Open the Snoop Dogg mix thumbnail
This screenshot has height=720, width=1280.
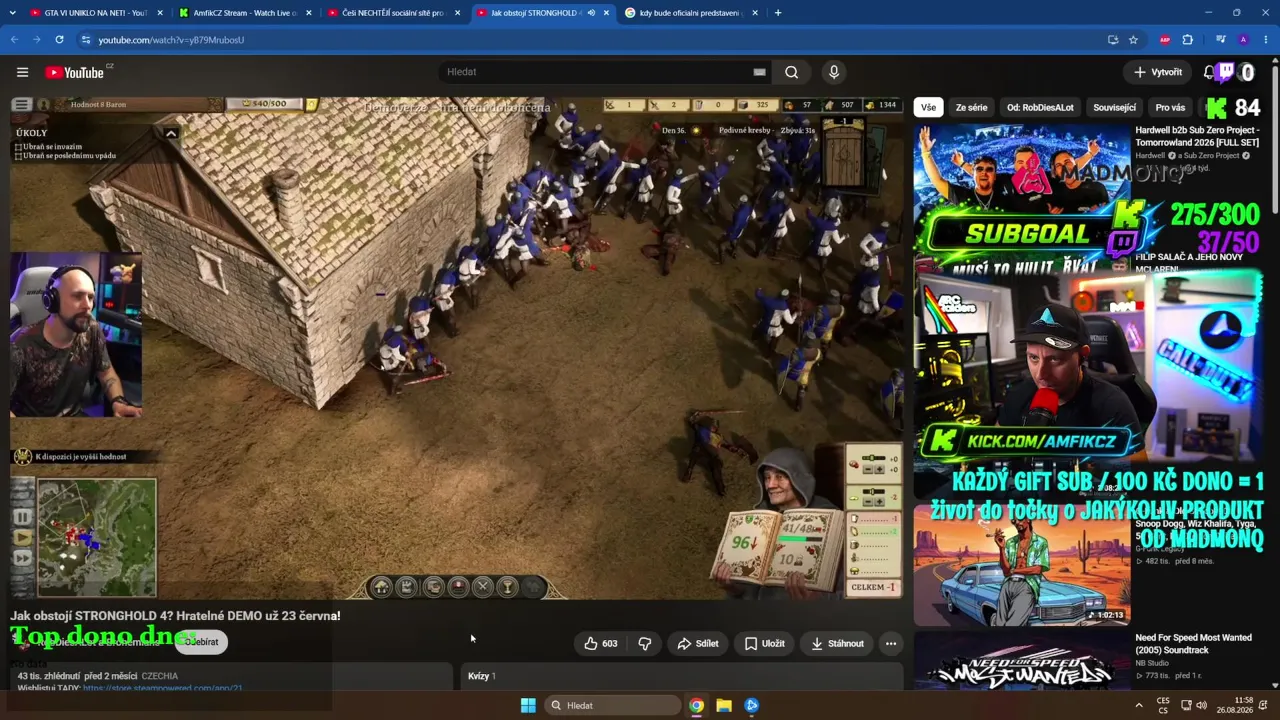[x=1021, y=564]
